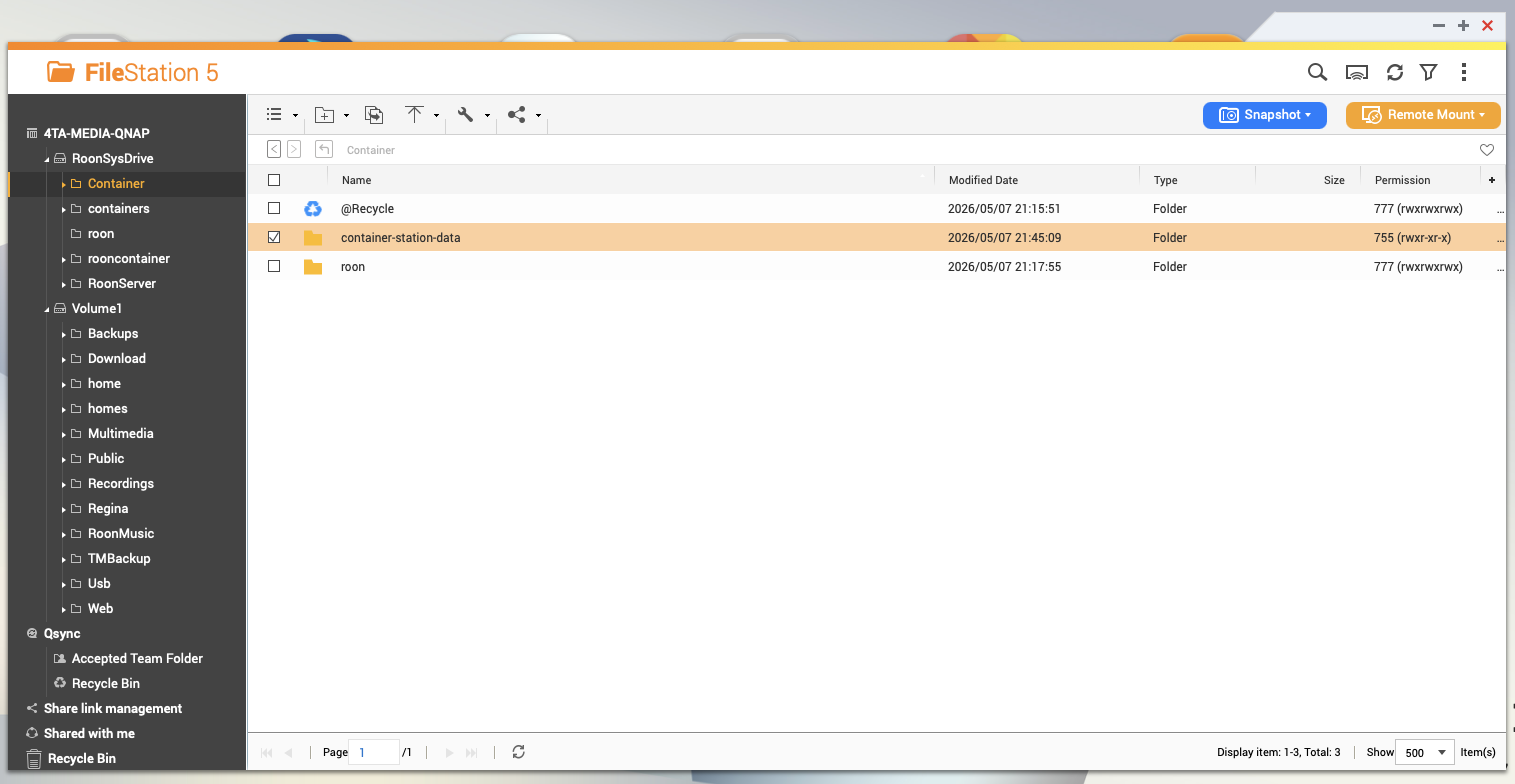
Task: Click the container-station-data folder icon
Action: click(x=313, y=238)
